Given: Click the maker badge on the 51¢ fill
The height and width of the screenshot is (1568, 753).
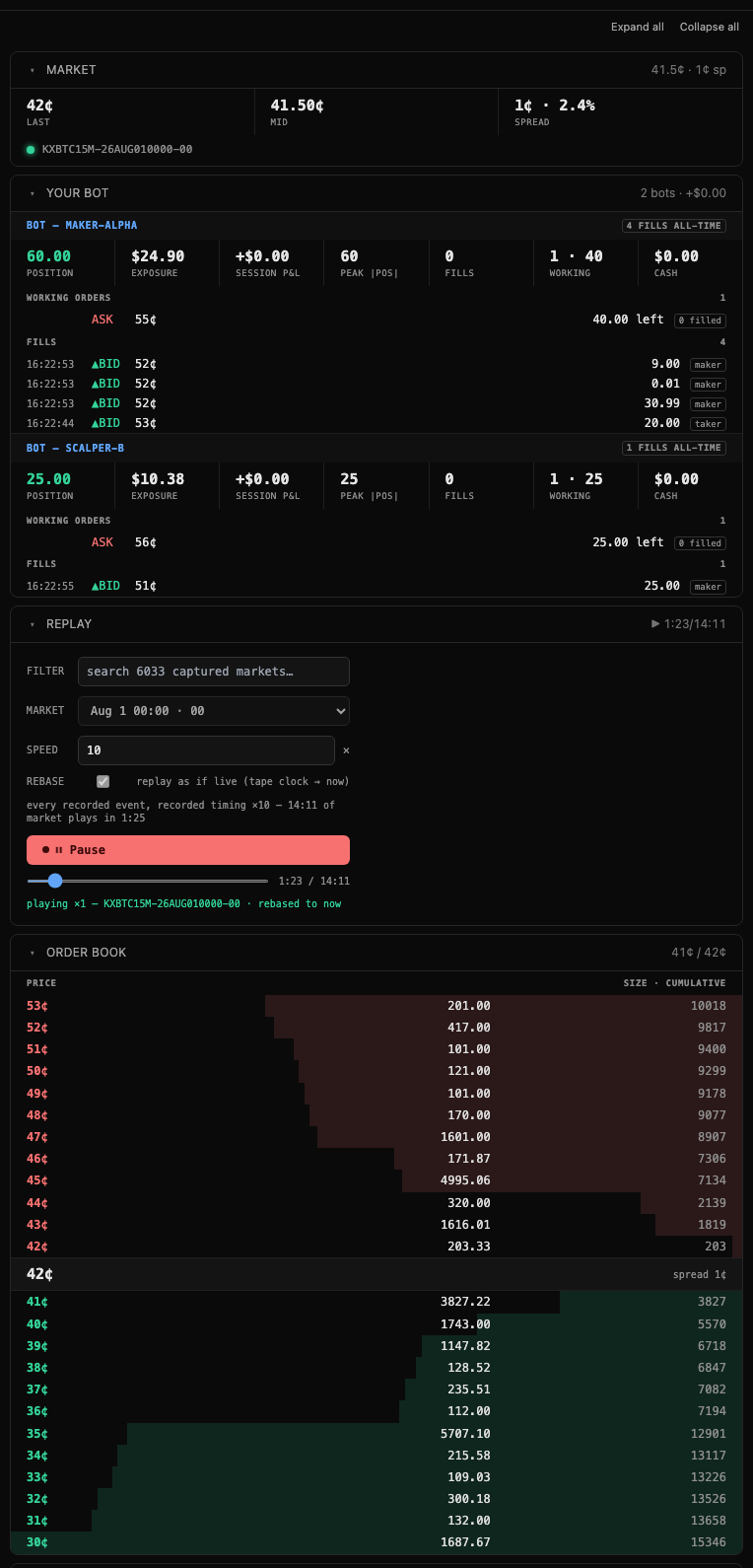Looking at the screenshot, I should tap(708, 587).
